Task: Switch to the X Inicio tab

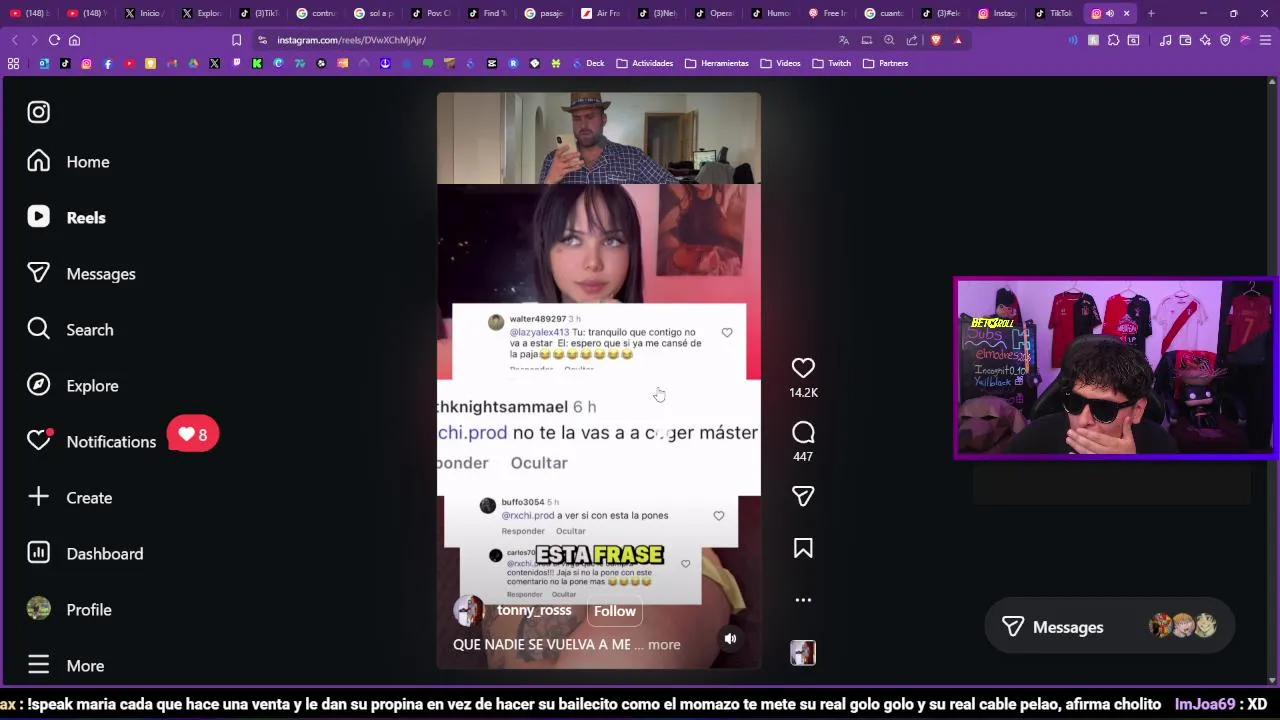Action: point(143,13)
